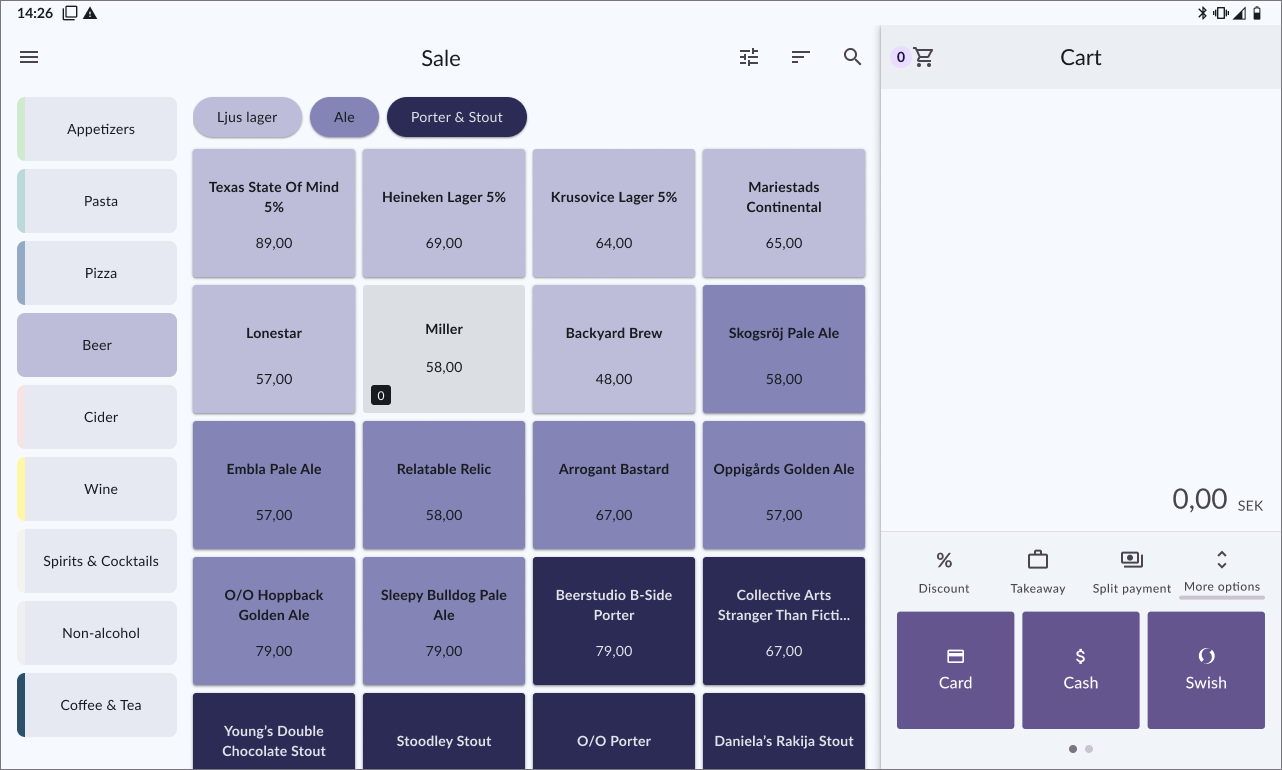Add Embla Pale Ale to cart
This screenshot has width=1282, height=770.
pos(274,485)
